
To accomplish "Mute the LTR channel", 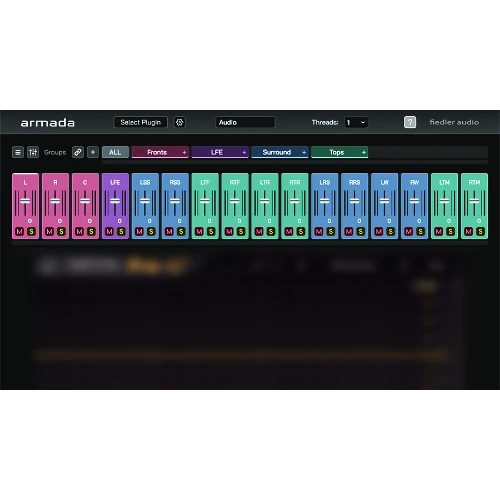I will pyautogui.click(x=259, y=231).
